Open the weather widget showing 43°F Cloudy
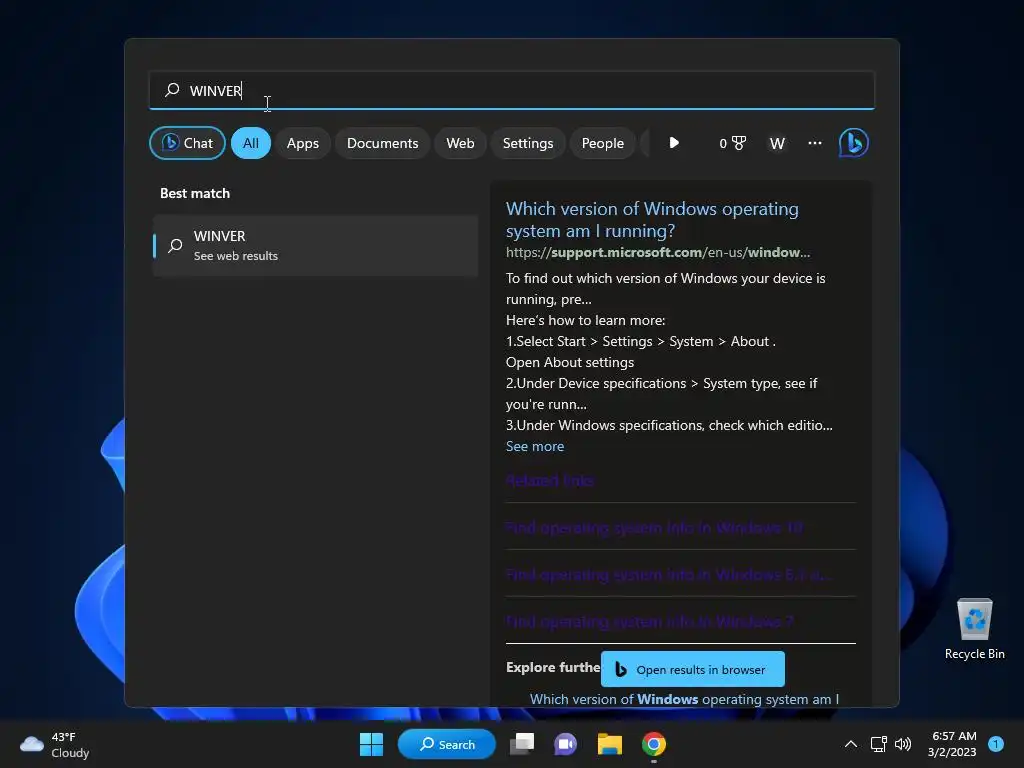This screenshot has width=1024, height=768. pyautogui.click(x=55, y=744)
